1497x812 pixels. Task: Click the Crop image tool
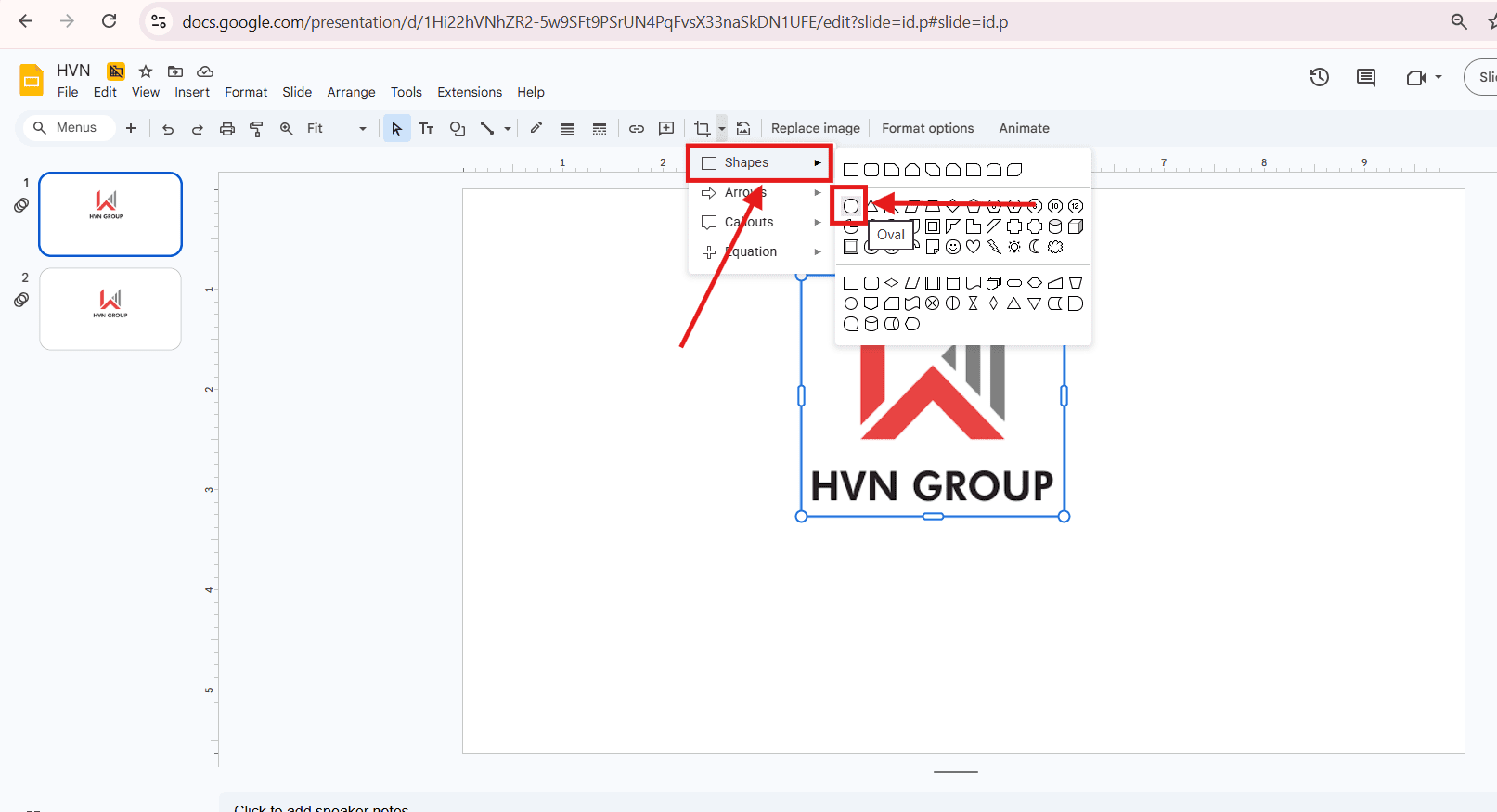click(702, 129)
